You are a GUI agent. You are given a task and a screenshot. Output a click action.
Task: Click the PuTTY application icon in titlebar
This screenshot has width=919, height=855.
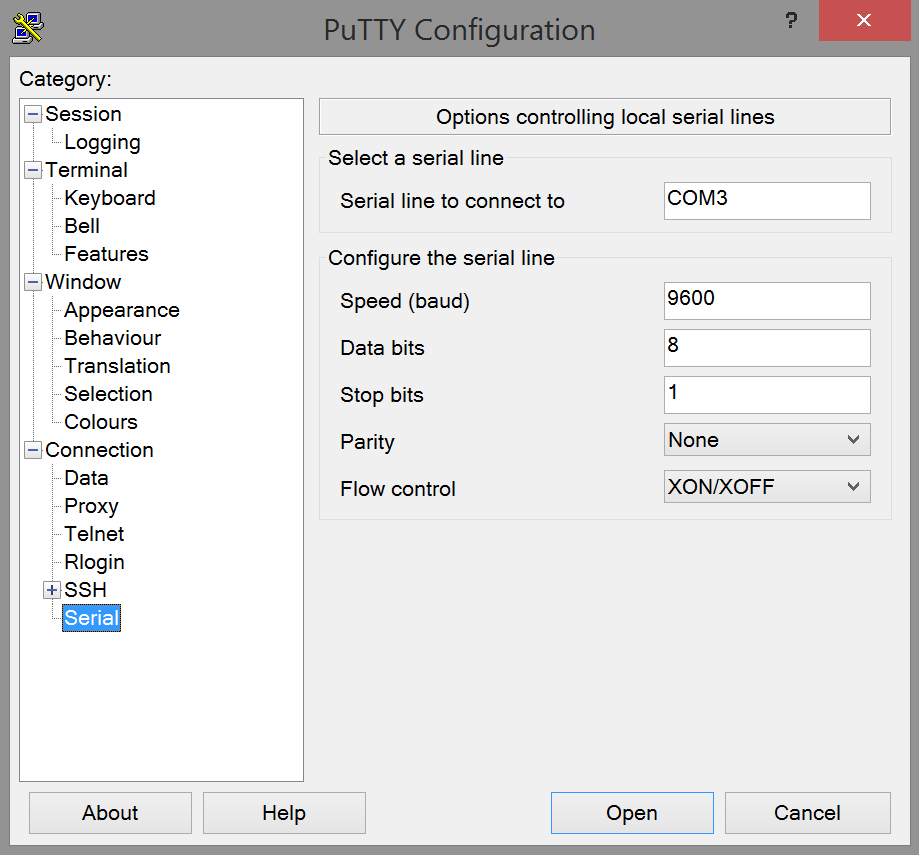click(28, 28)
